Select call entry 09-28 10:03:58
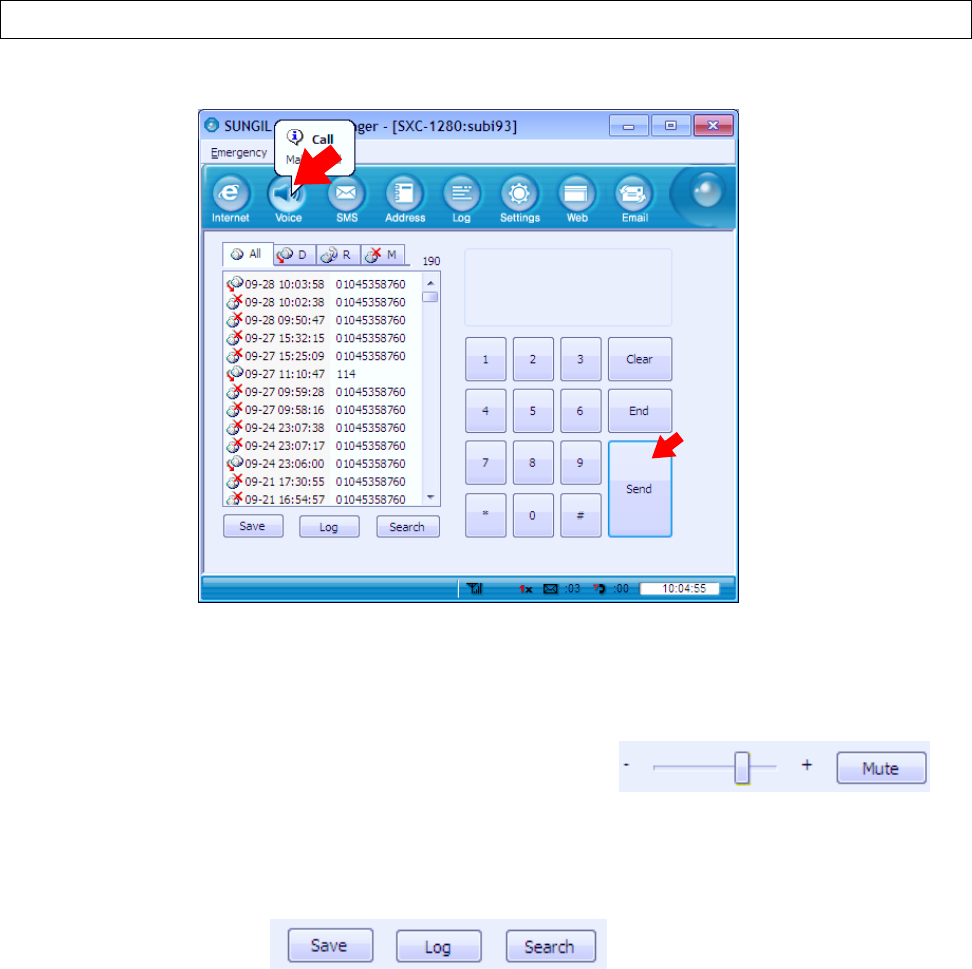Screen dimensions: 972x969 pyautogui.click(x=322, y=284)
